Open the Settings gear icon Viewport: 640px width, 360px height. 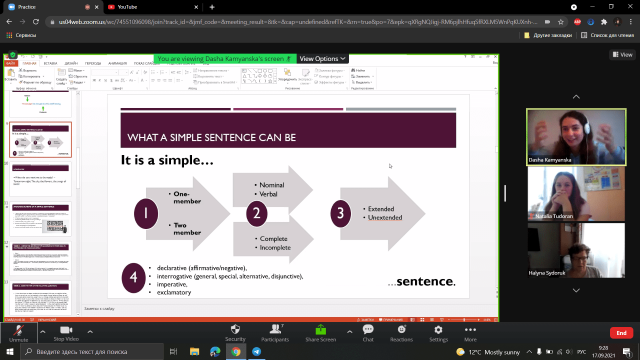(x=438, y=329)
